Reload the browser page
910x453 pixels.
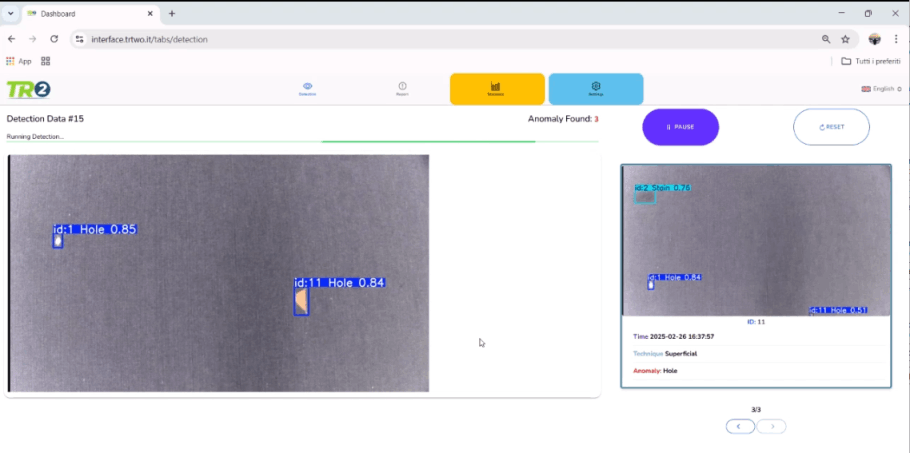pyautogui.click(x=54, y=39)
